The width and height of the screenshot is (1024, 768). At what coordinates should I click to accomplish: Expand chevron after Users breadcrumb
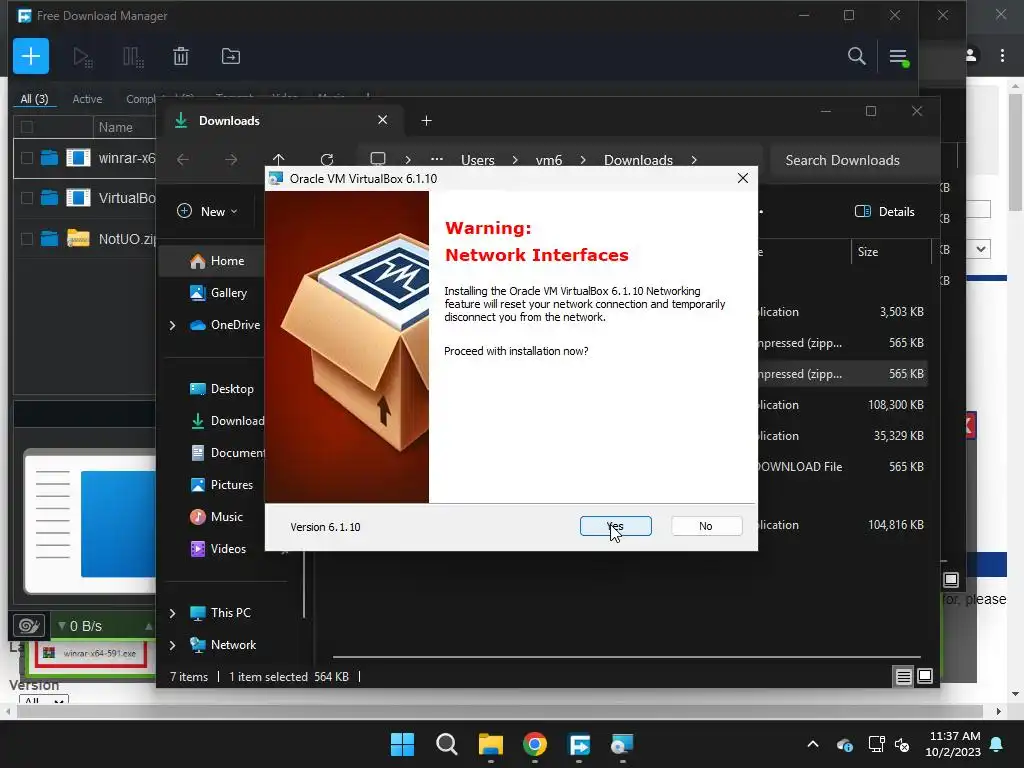[x=515, y=160]
